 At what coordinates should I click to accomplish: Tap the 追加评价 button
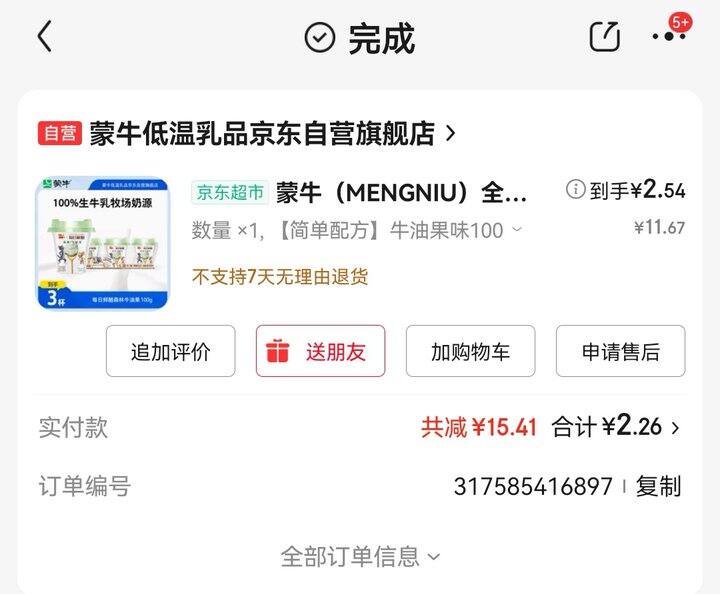tap(170, 351)
